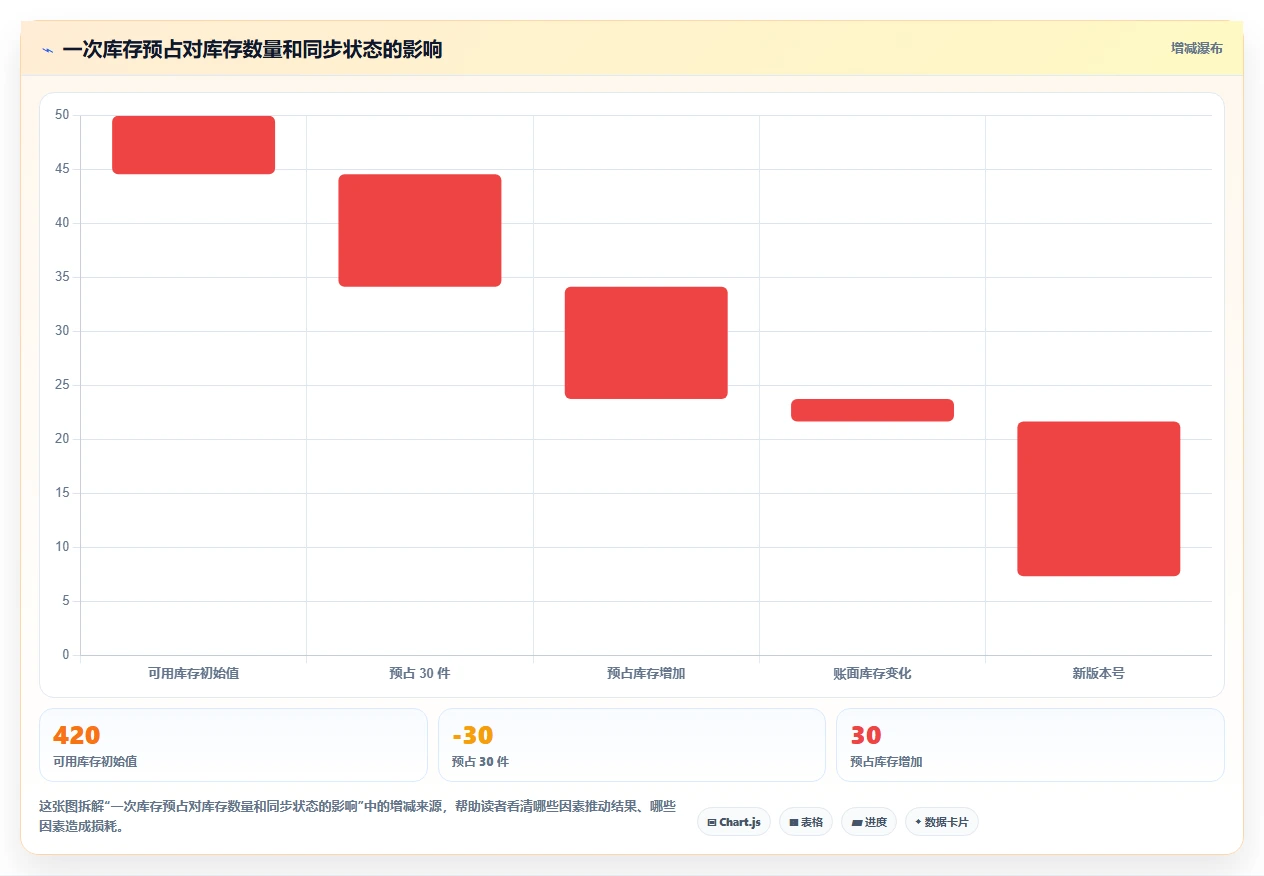Click the y-axis value 50
This screenshot has width=1264, height=876.
click(x=63, y=115)
